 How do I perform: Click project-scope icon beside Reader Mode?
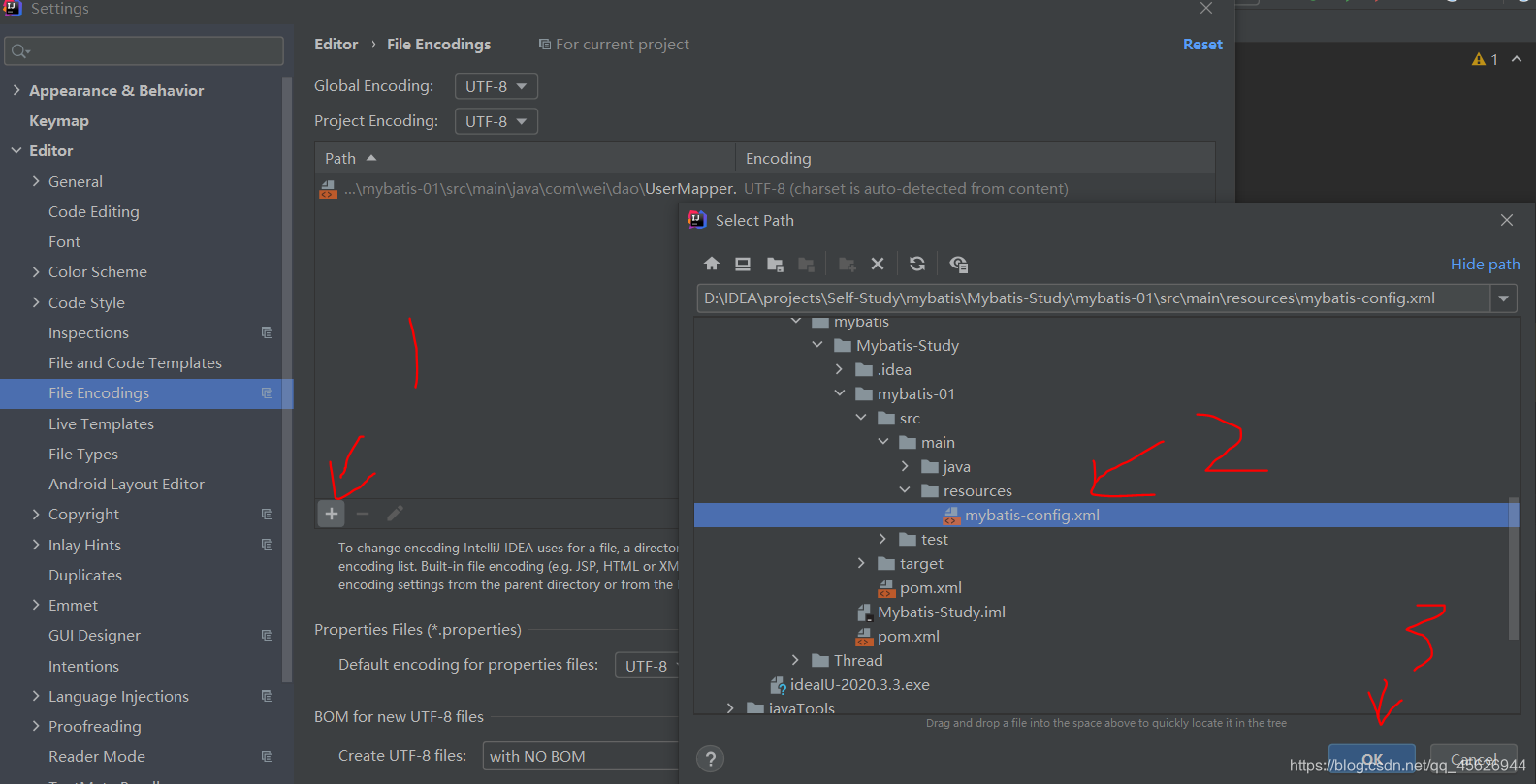tap(267, 757)
